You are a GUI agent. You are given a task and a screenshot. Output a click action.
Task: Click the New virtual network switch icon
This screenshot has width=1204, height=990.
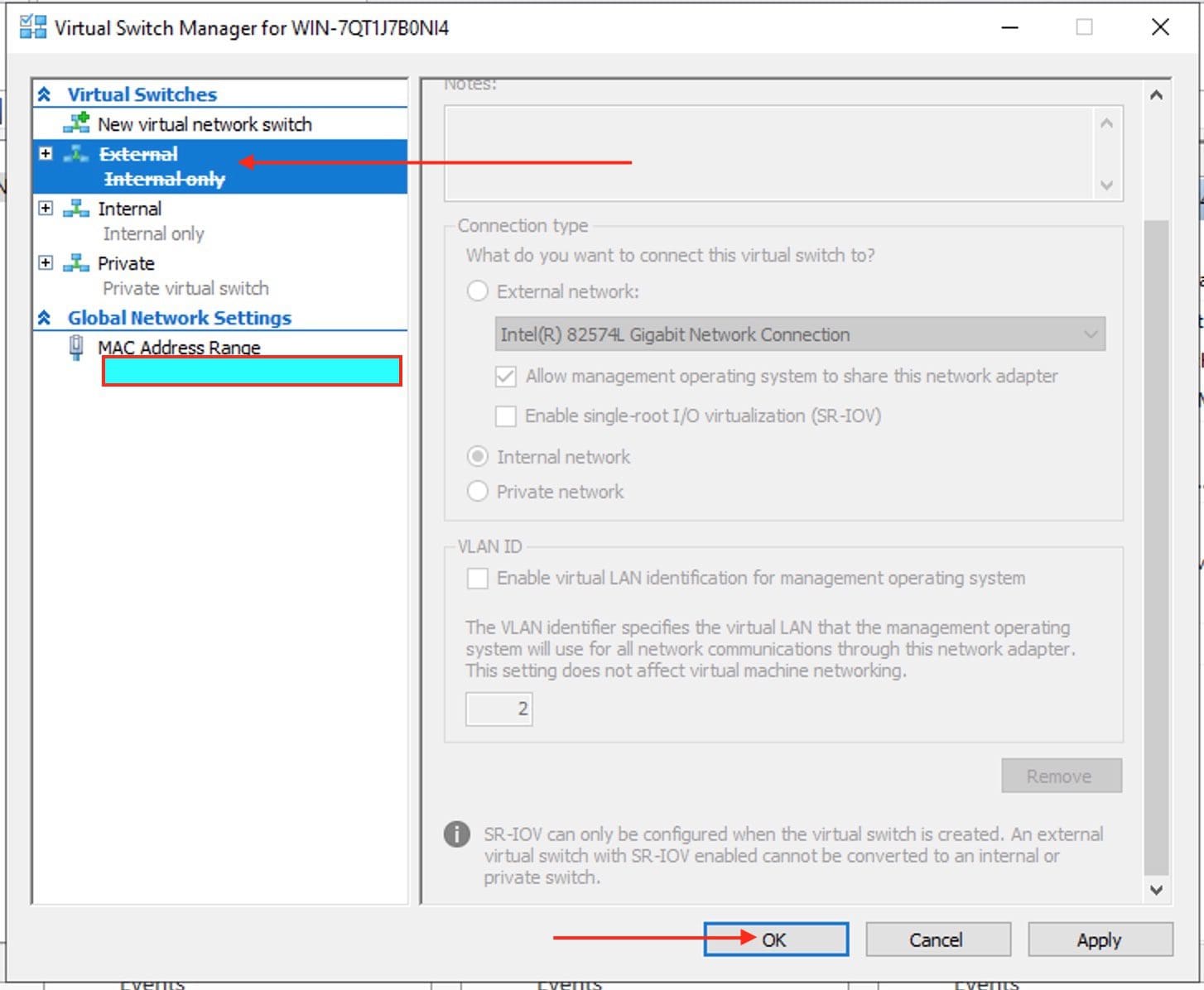pos(76,123)
